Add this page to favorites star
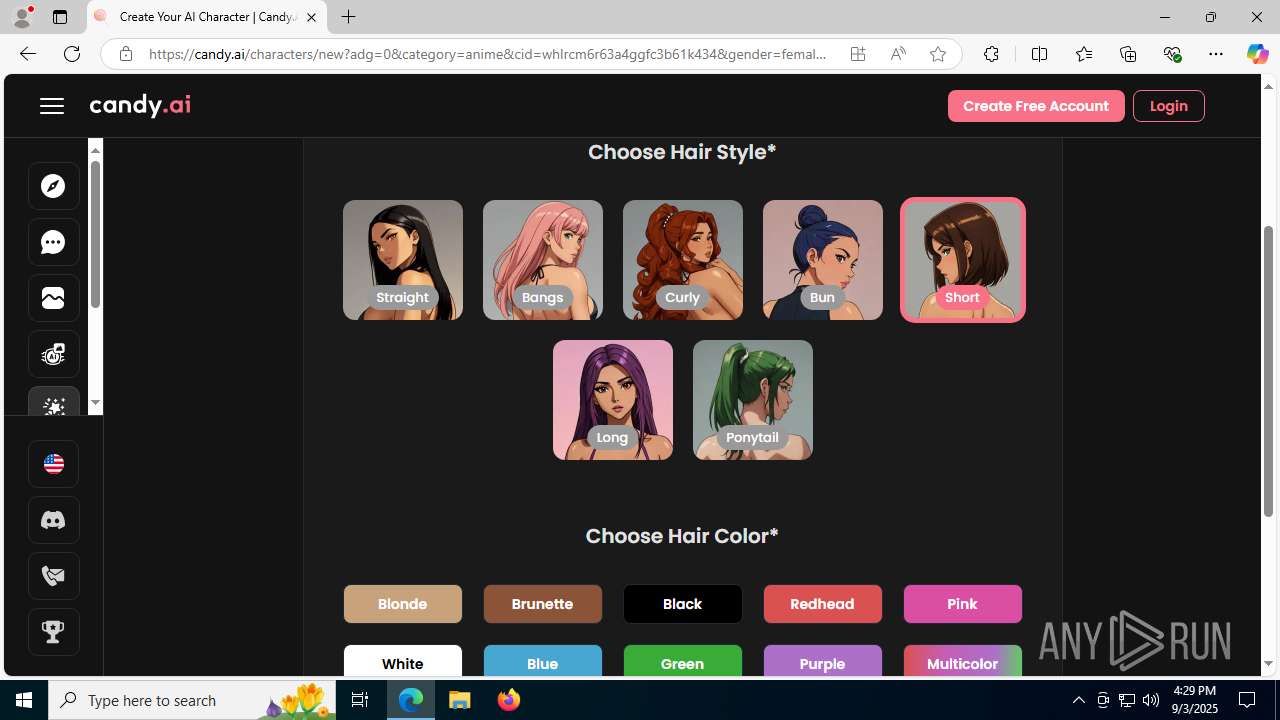 click(x=937, y=54)
